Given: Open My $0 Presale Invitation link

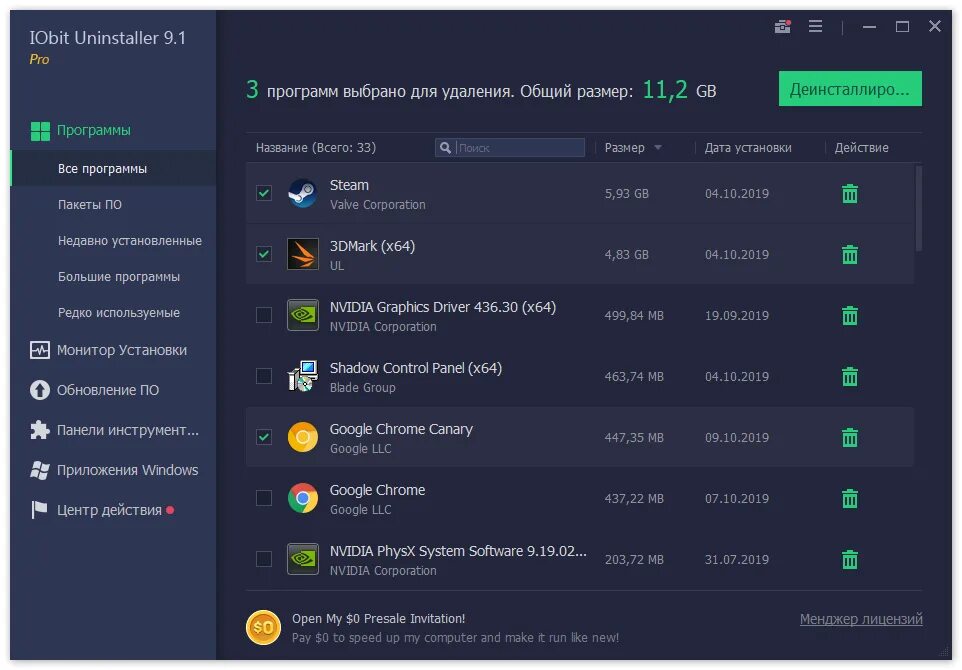Looking at the screenshot, I should point(378,618).
